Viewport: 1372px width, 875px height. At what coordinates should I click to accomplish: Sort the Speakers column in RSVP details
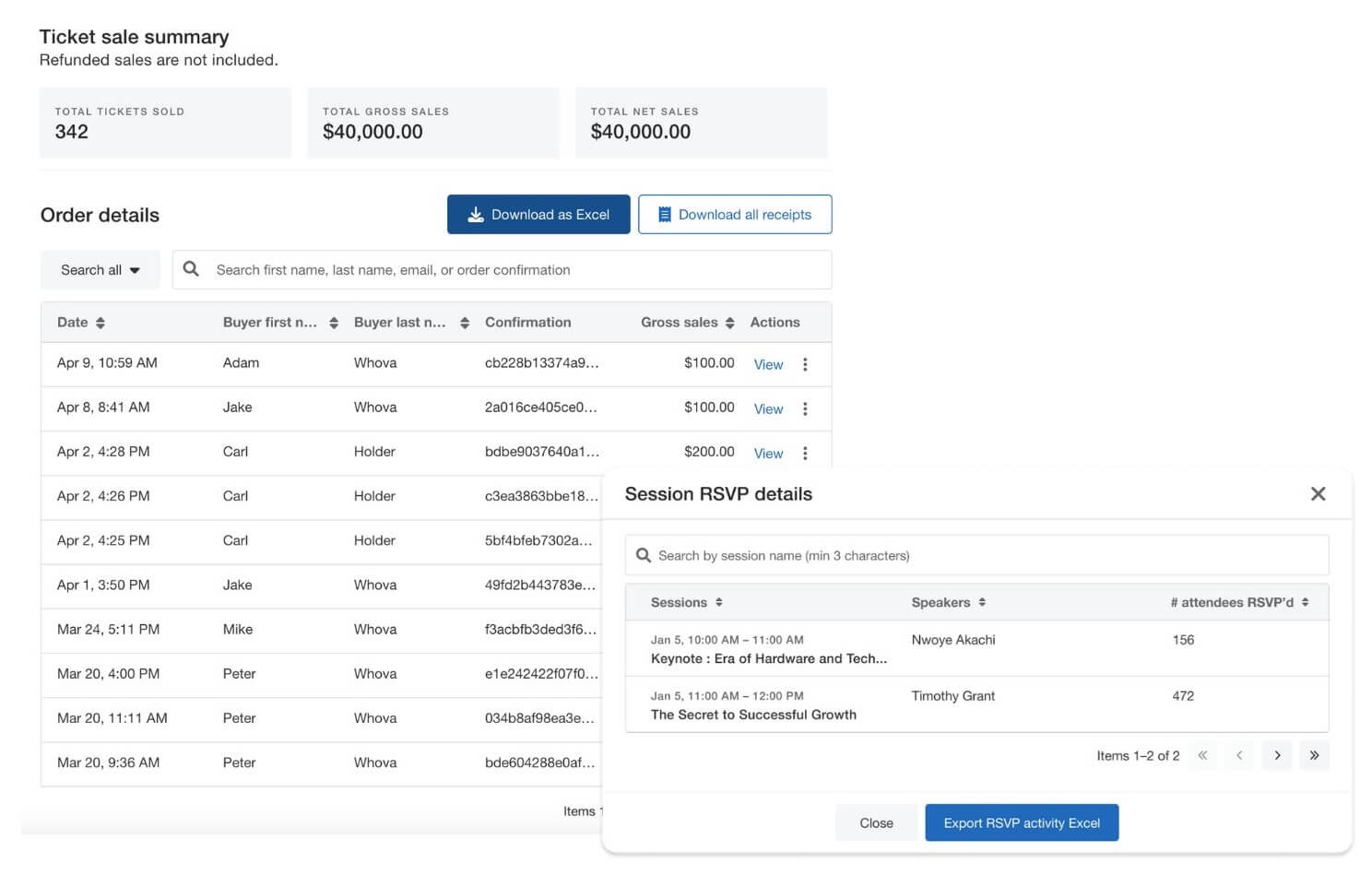point(981,601)
